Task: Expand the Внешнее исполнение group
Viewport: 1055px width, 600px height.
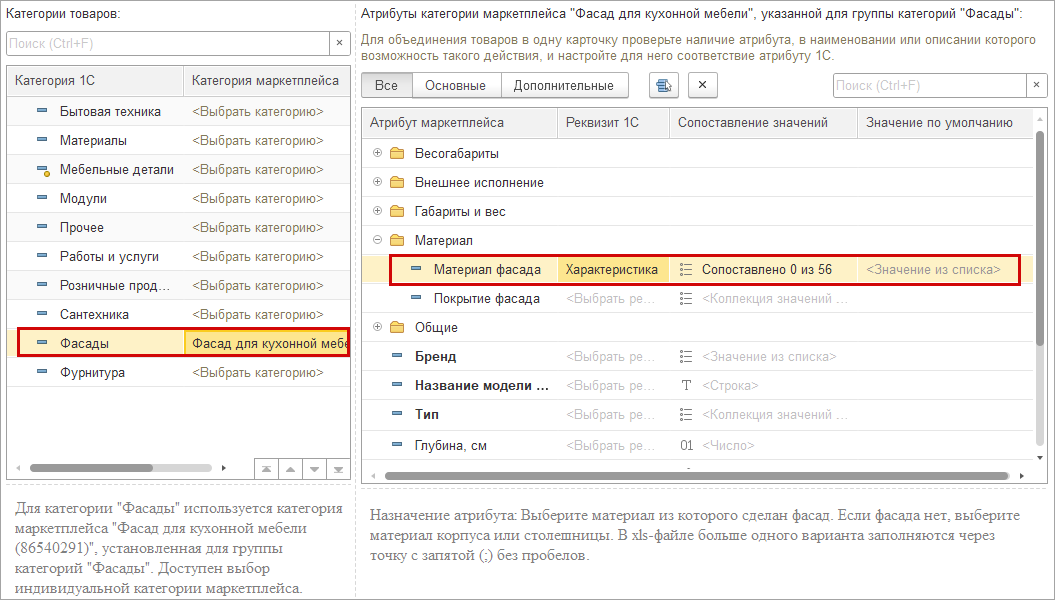Action: tap(377, 182)
